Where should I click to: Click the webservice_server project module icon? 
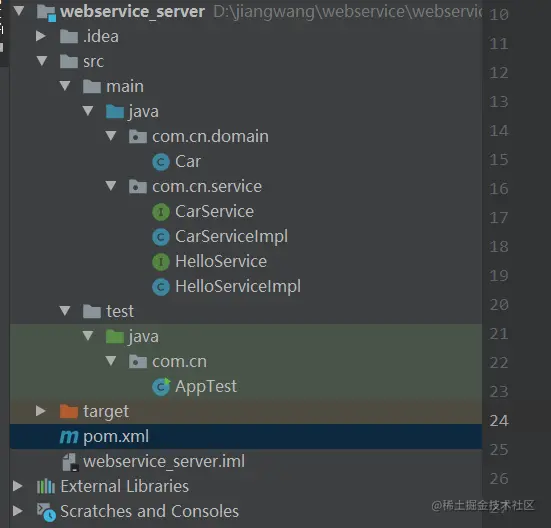tap(46, 12)
